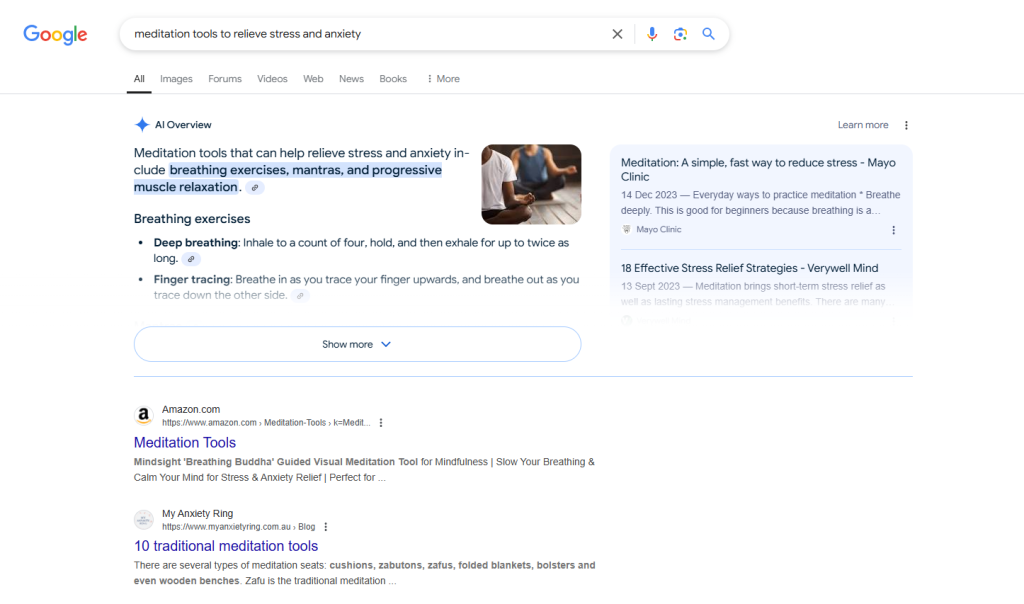Image resolution: width=1024 pixels, height=604 pixels.
Task: Switch to the Videos tab
Action: pyautogui.click(x=272, y=79)
